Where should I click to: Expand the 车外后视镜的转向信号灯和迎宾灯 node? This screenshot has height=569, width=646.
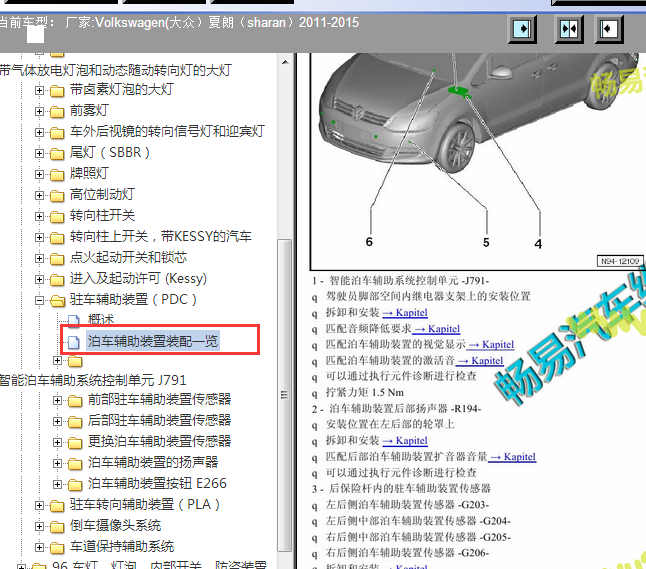pyautogui.click(x=40, y=132)
